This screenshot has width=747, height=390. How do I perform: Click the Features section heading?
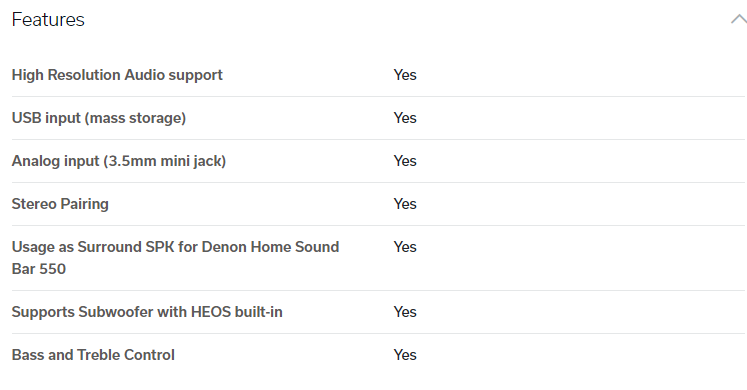tap(48, 20)
